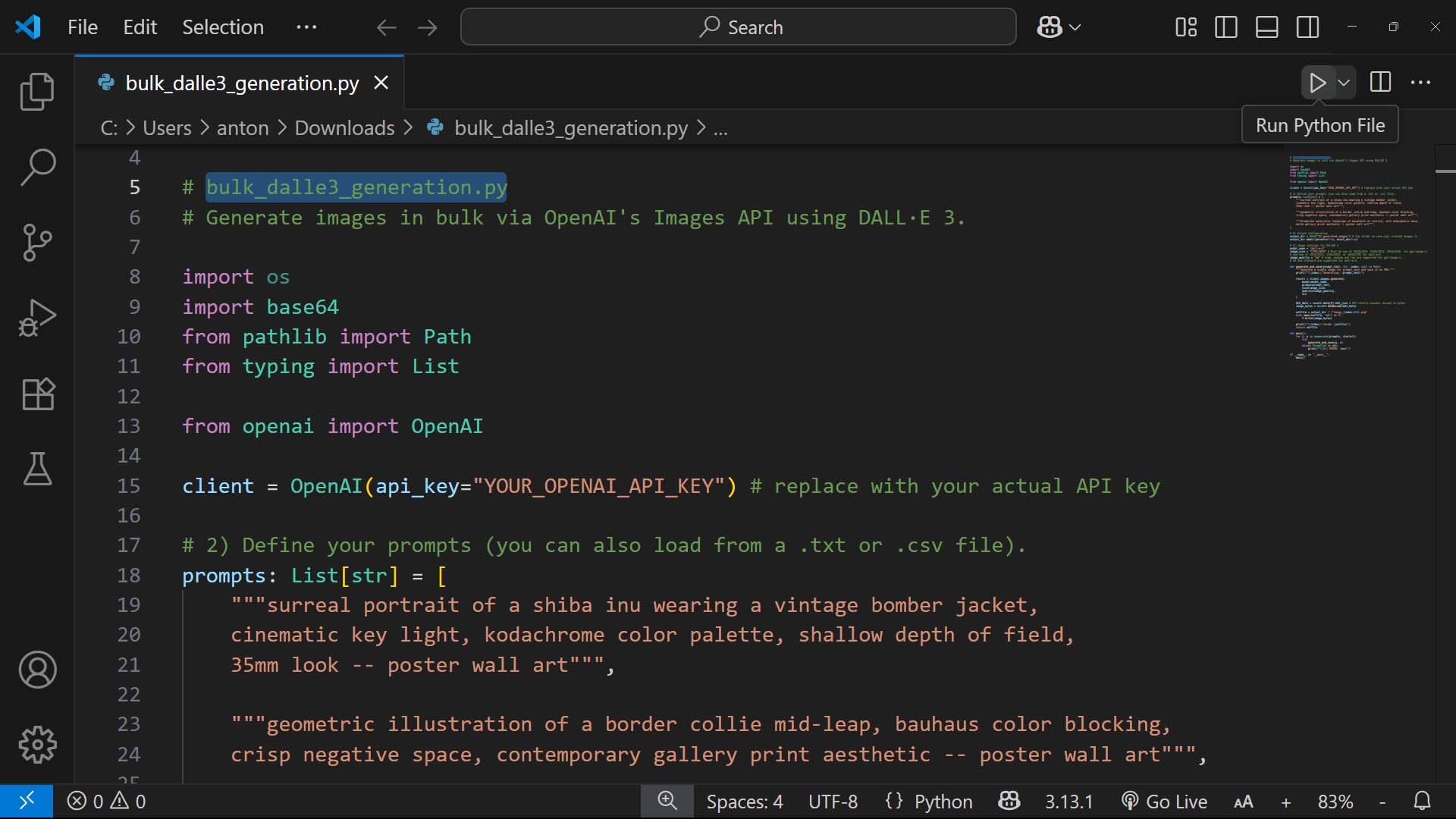Toggle the secondary sidebar visibility

(x=1307, y=27)
